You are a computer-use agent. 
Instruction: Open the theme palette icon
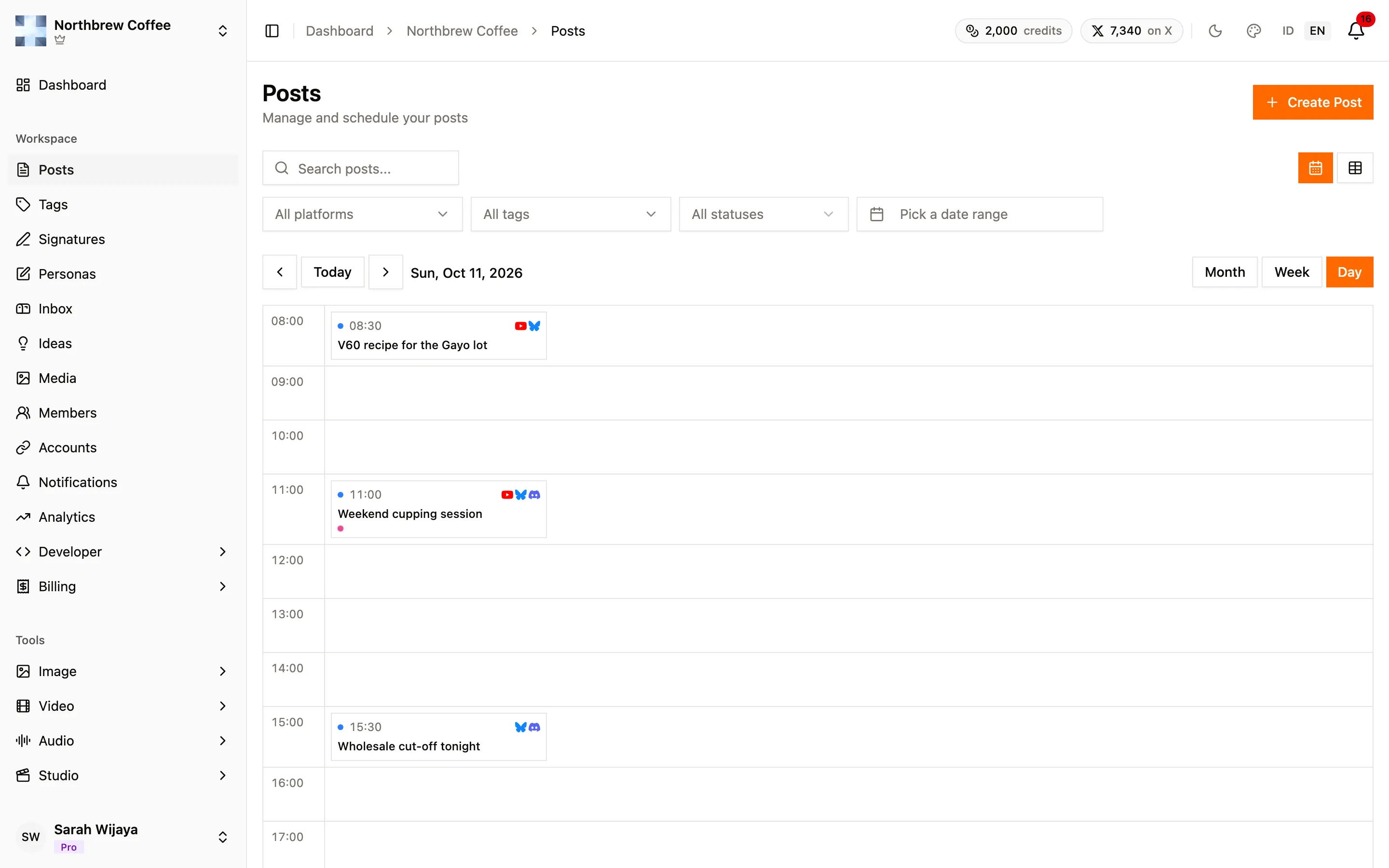pos(1253,31)
